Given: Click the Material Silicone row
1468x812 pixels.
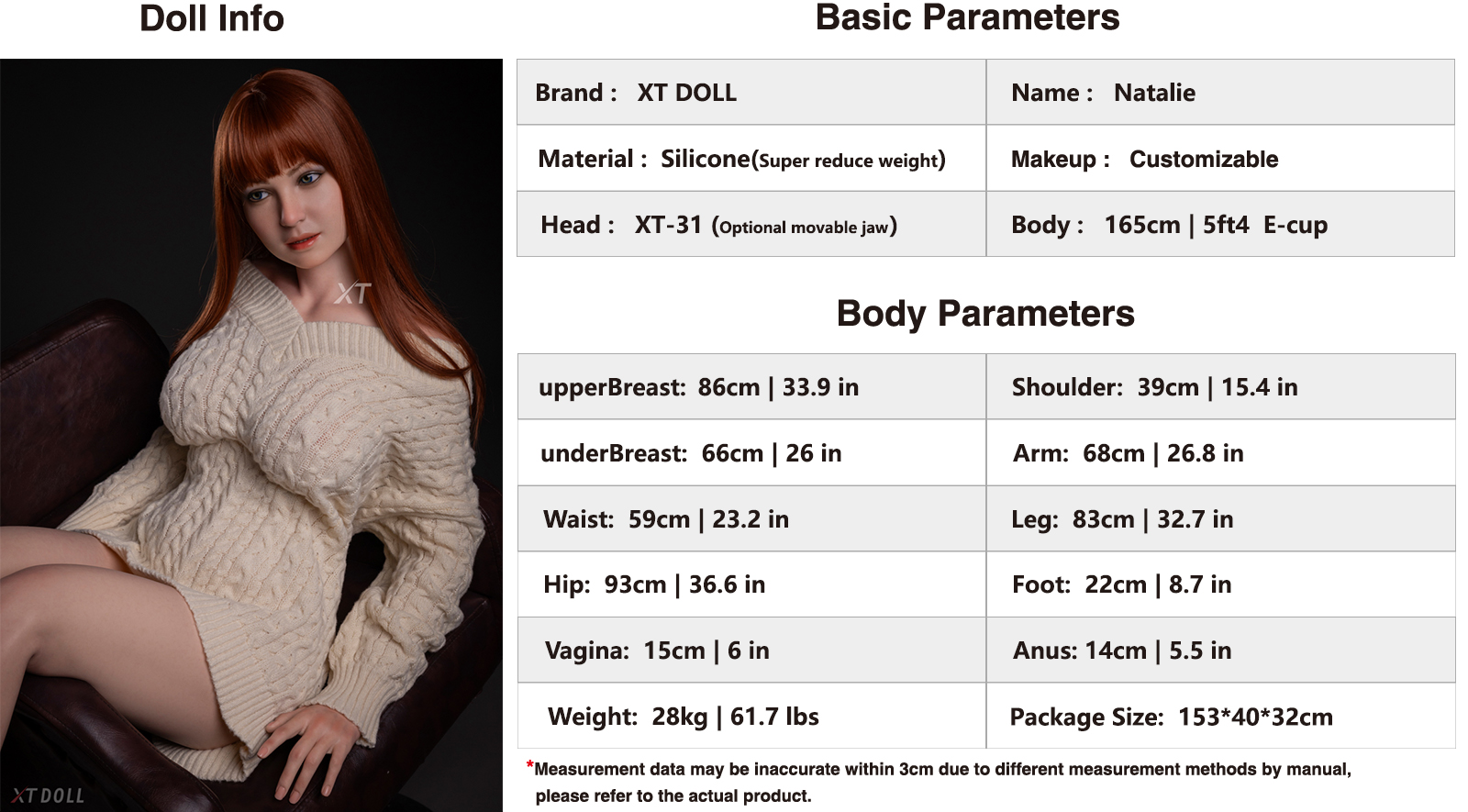Looking at the screenshot, I should (751, 159).
